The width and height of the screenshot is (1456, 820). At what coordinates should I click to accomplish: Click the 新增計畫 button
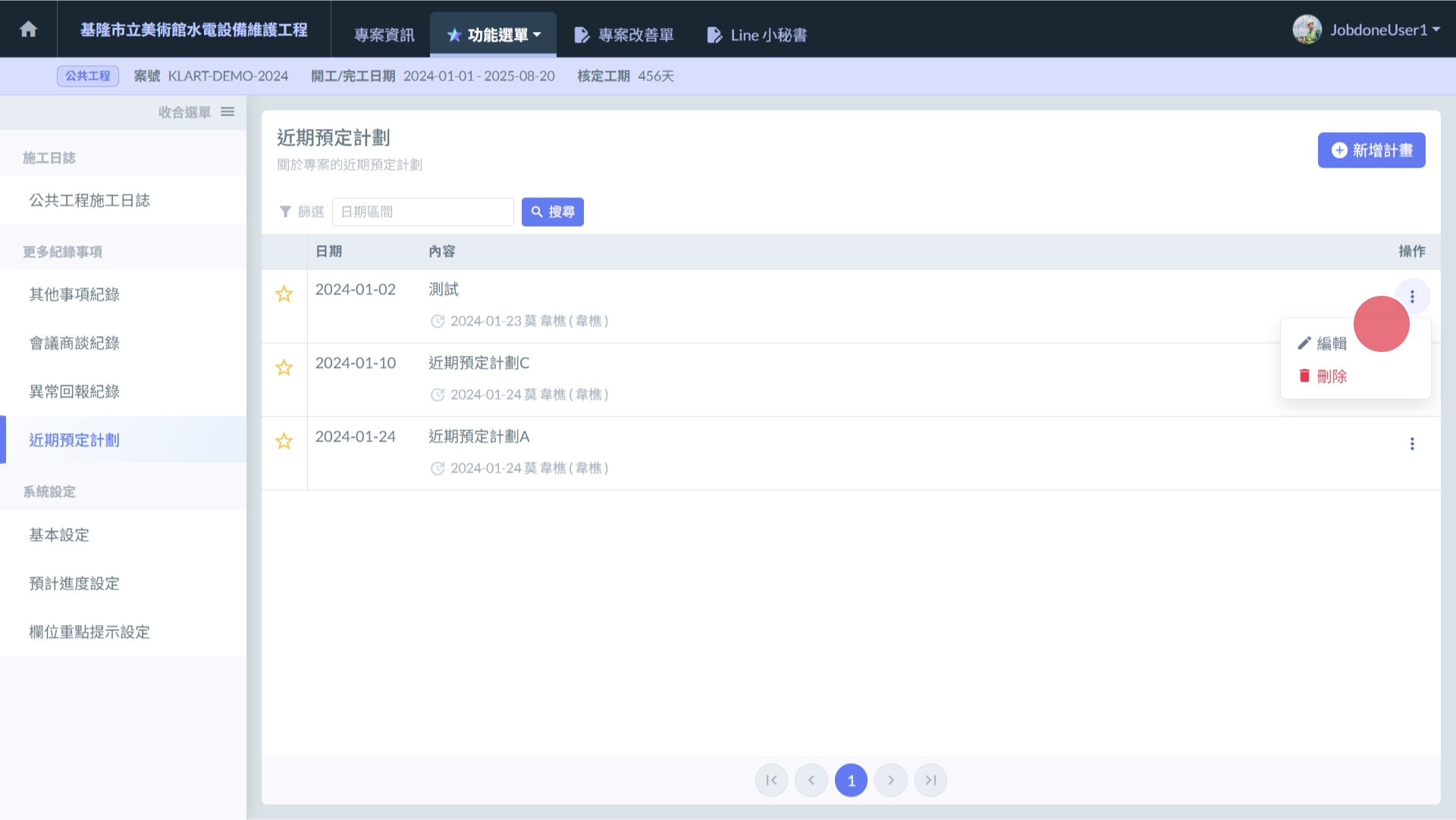(x=1371, y=150)
